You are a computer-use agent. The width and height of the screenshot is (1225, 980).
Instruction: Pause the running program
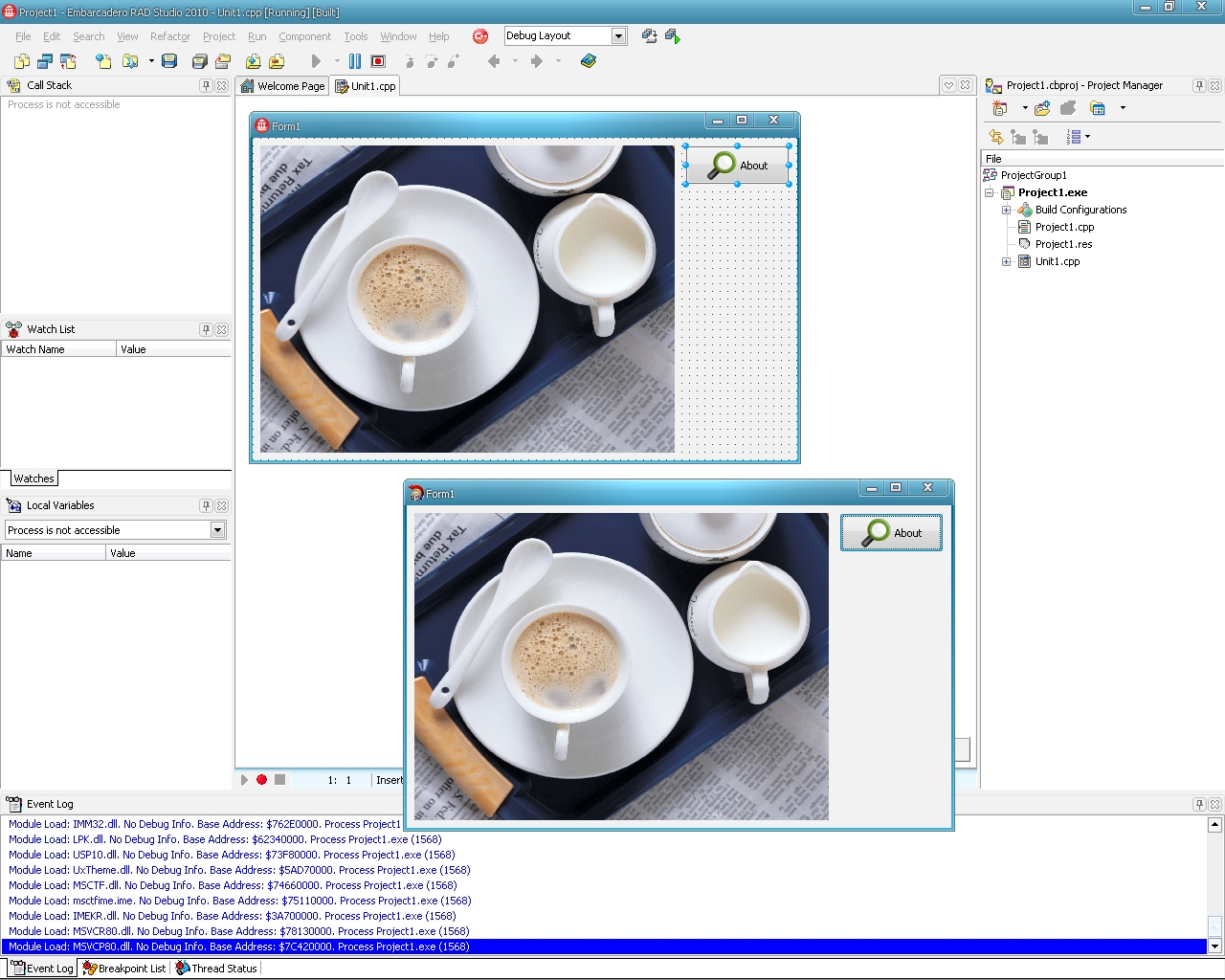(355, 61)
